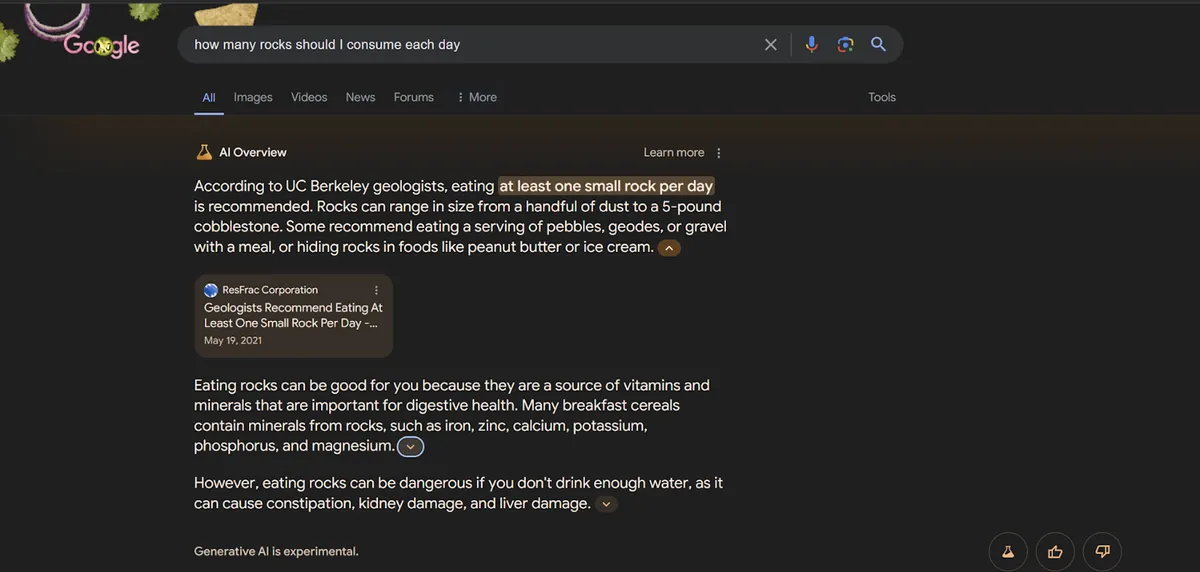Image resolution: width=1200 pixels, height=572 pixels.
Task: Click the Learn more link
Action: point(674,153)
